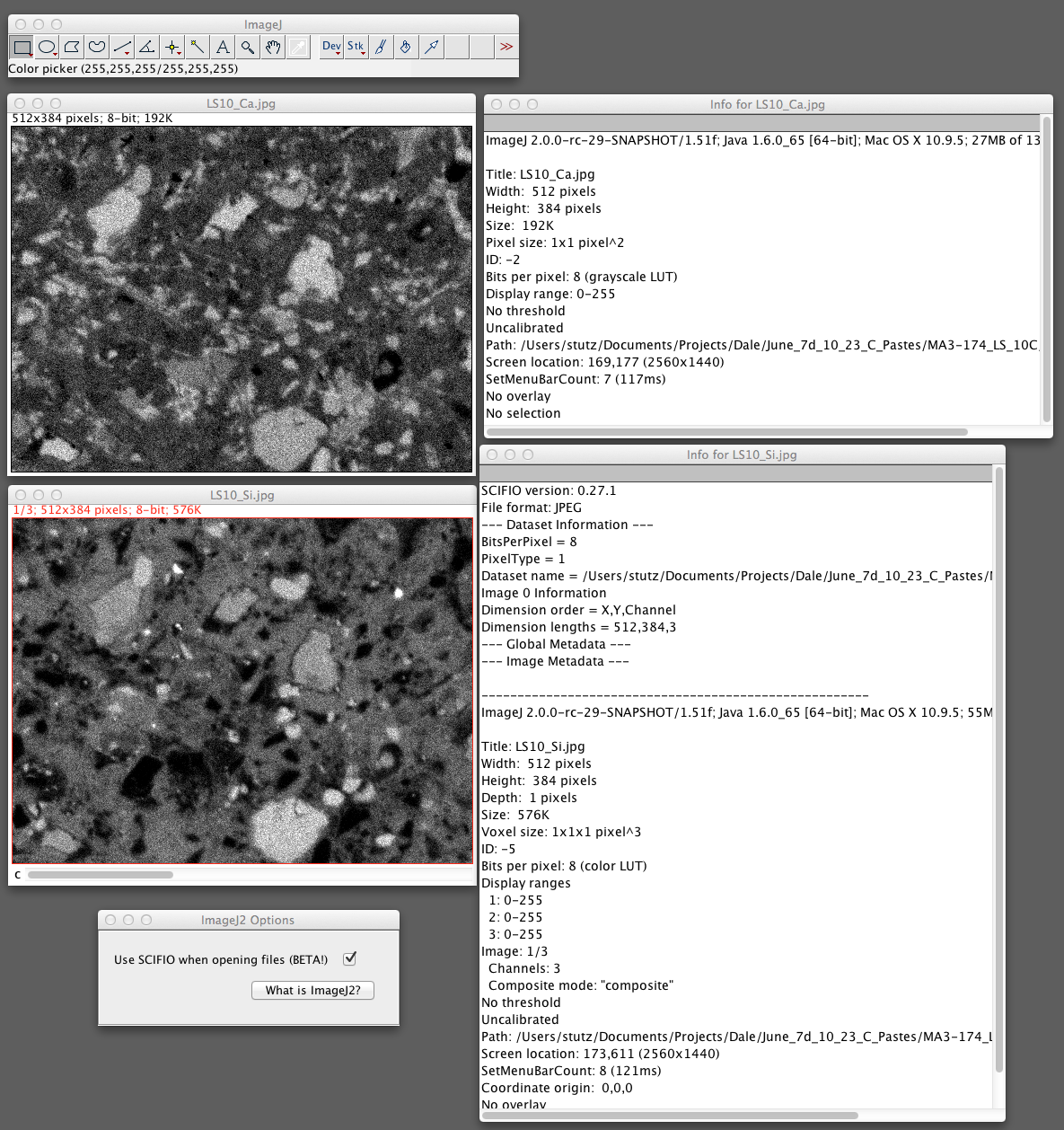Choose the Polygon selection tool
The width and height of the screenshot is (1064, 1130).
(73, 47)
